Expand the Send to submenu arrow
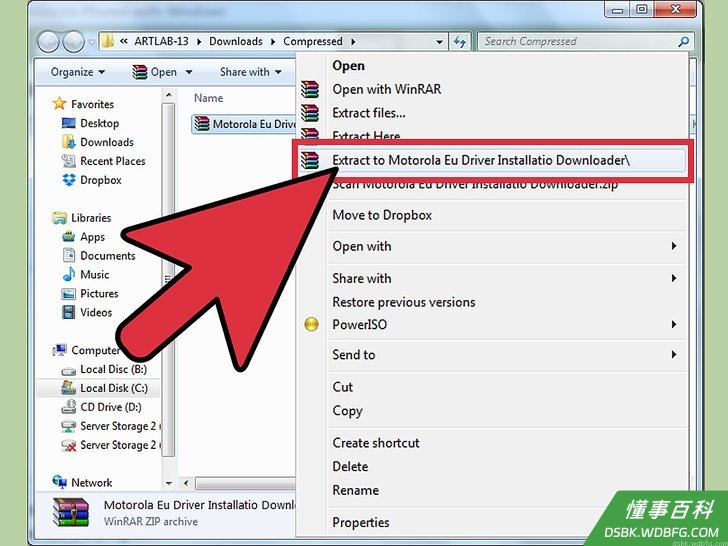 pyautogui.click(x=674, y=355)
